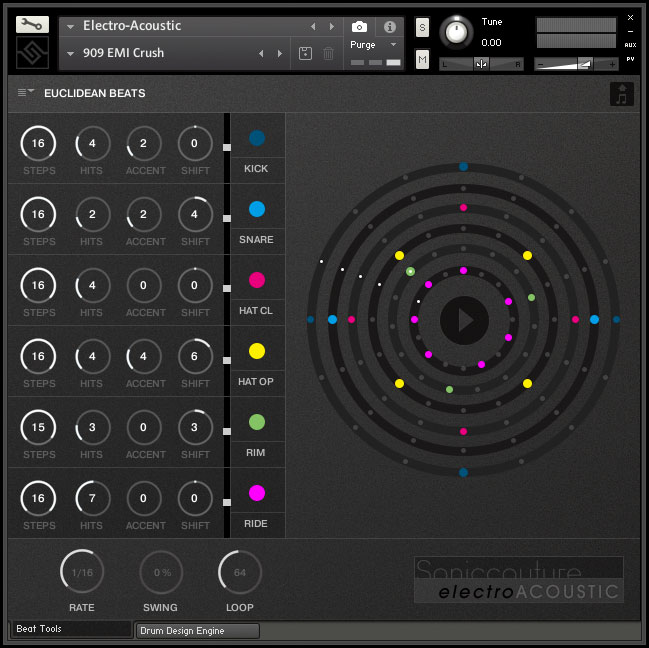Image resolution: width=649 pixels, height=648 pixels.
Task: Switch to the Drum Design Engine tab
Action: pyautogui.click(x=198, y=631)
